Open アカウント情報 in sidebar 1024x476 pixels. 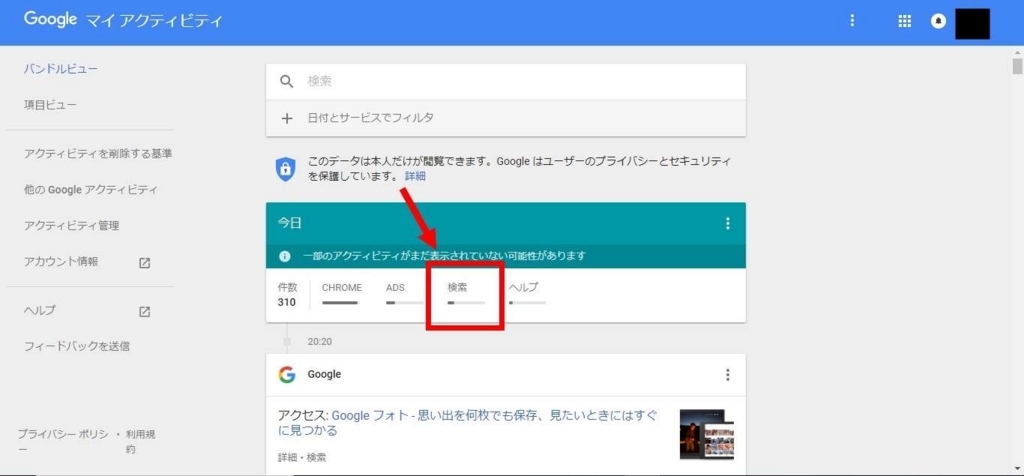[61, 261]
